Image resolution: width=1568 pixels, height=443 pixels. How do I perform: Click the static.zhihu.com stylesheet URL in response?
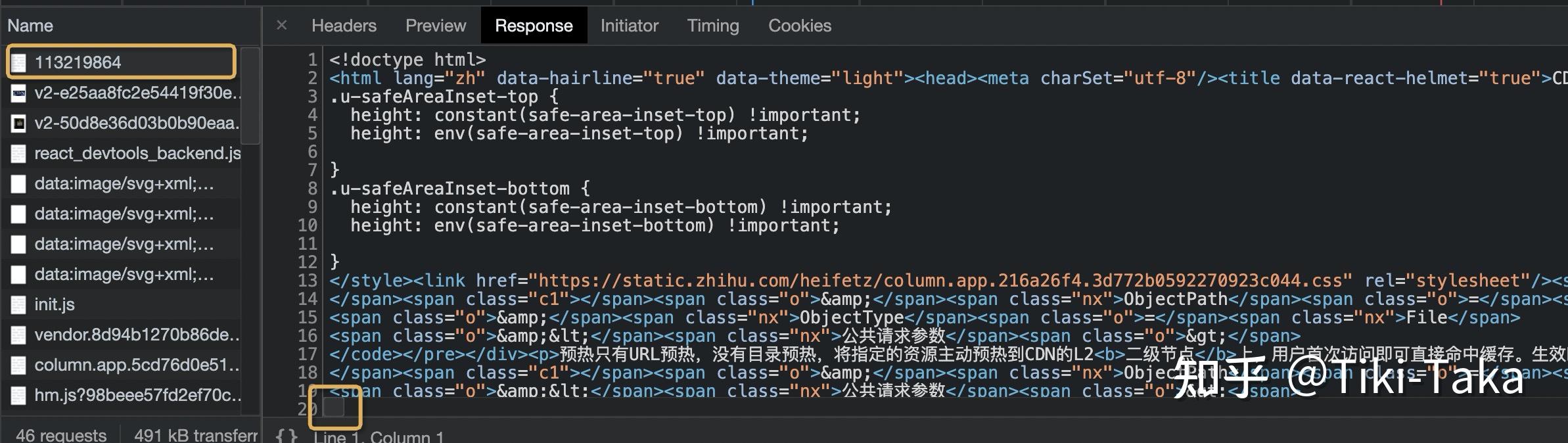[940, 281]
